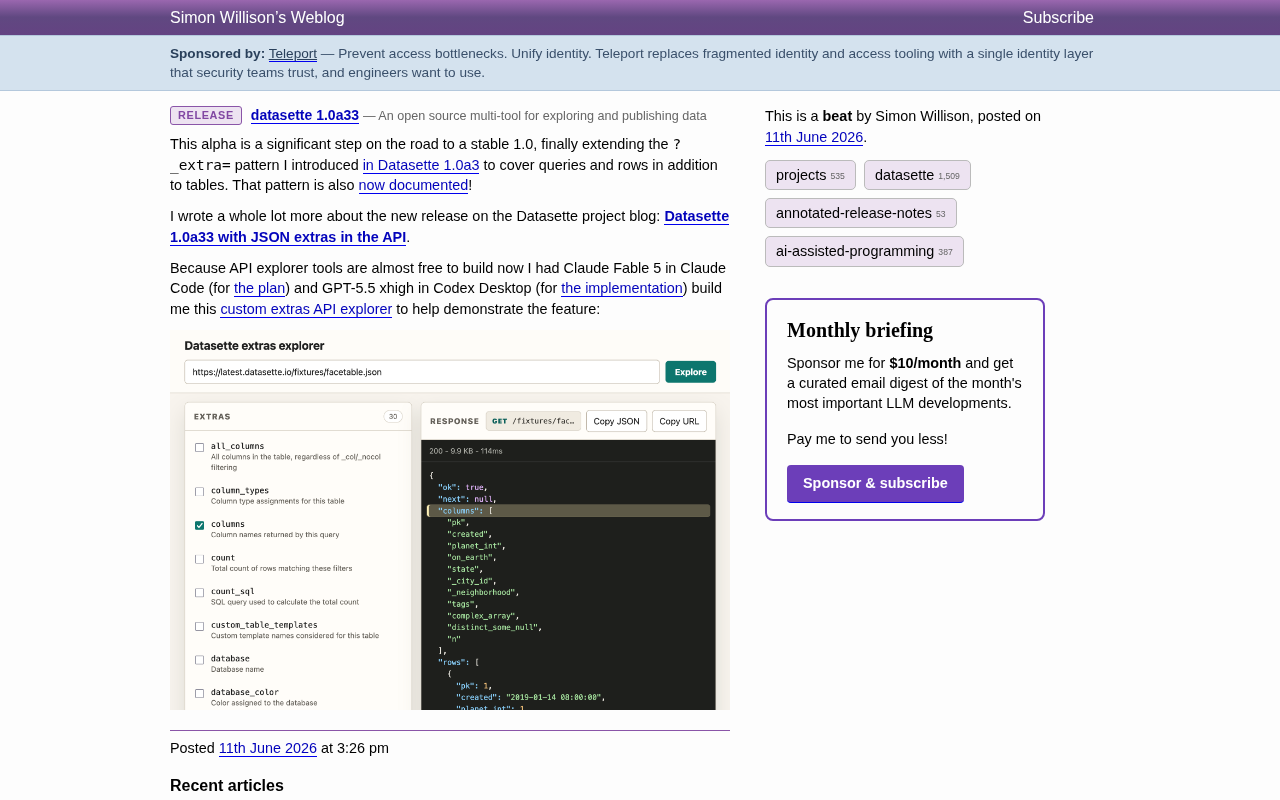Screen dimensions: 1280x800
Task: Open 'the plan' link
Action: click(x=260, y=288)
